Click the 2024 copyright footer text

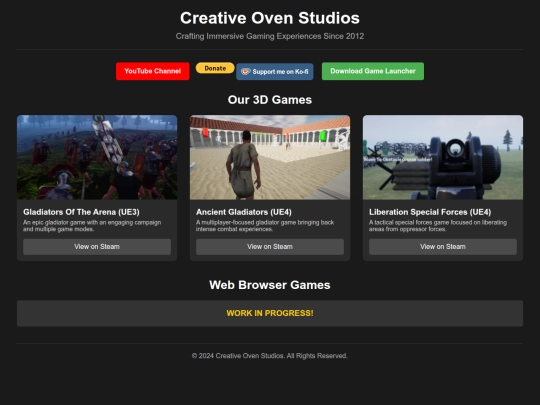coord(270,356)
